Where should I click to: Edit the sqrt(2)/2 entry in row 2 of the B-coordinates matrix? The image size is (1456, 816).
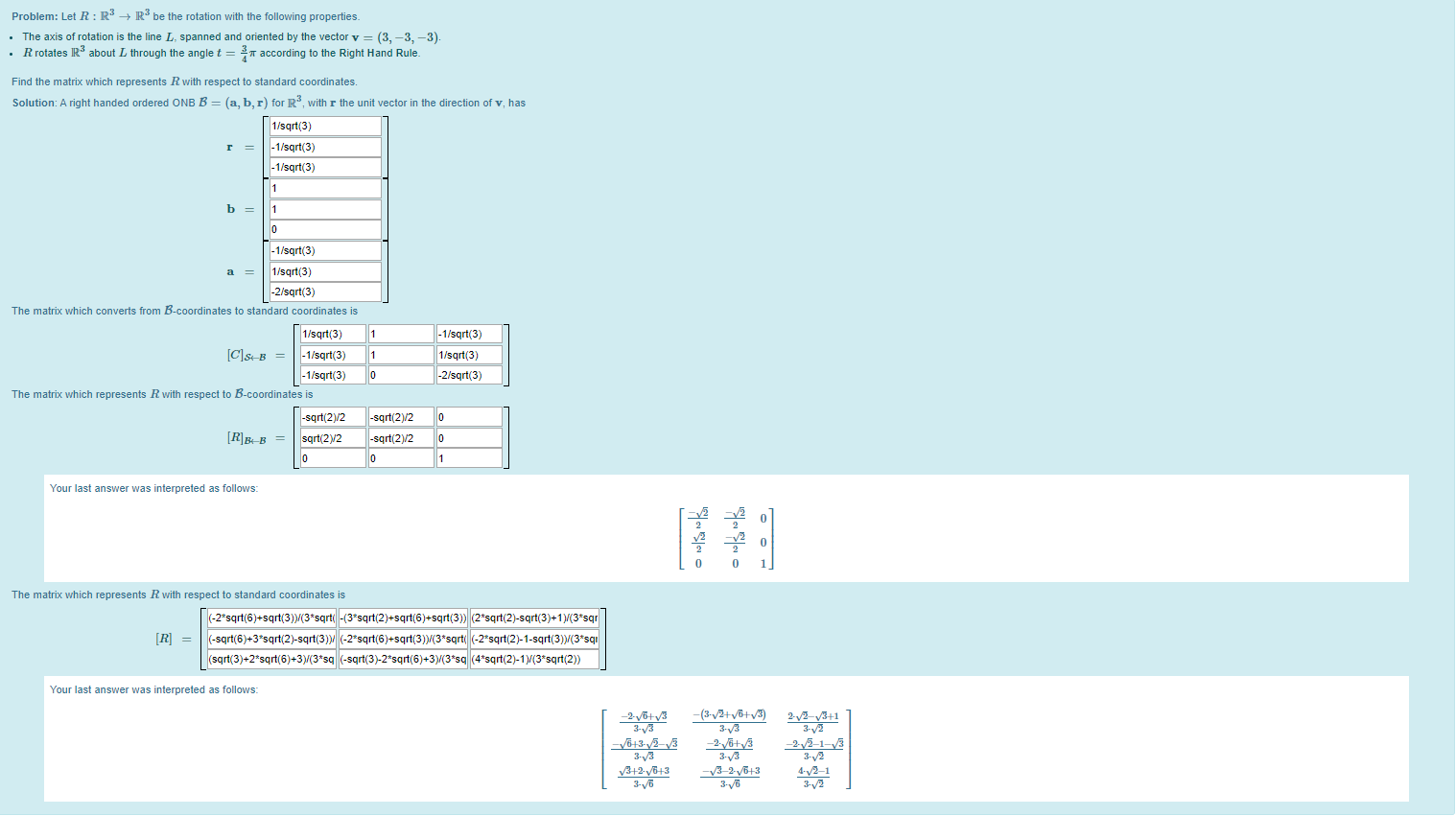(333, 438)
